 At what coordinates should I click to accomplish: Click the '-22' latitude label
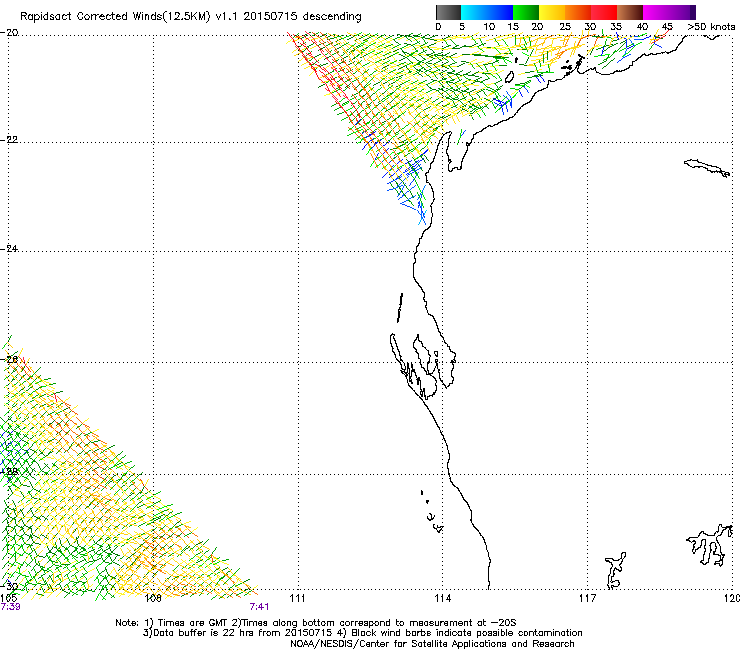tap(9, 140)
